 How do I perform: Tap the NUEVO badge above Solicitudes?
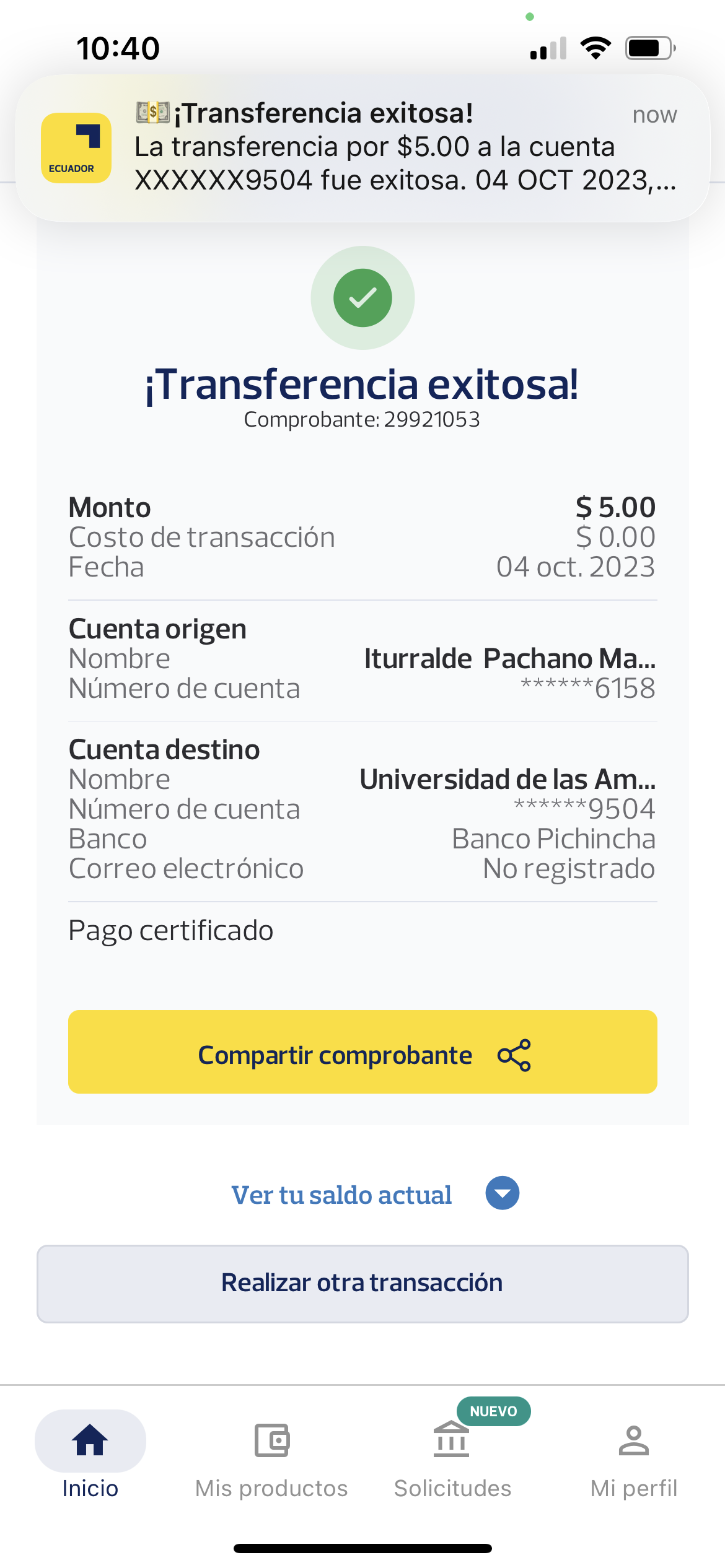[493, 1411]
